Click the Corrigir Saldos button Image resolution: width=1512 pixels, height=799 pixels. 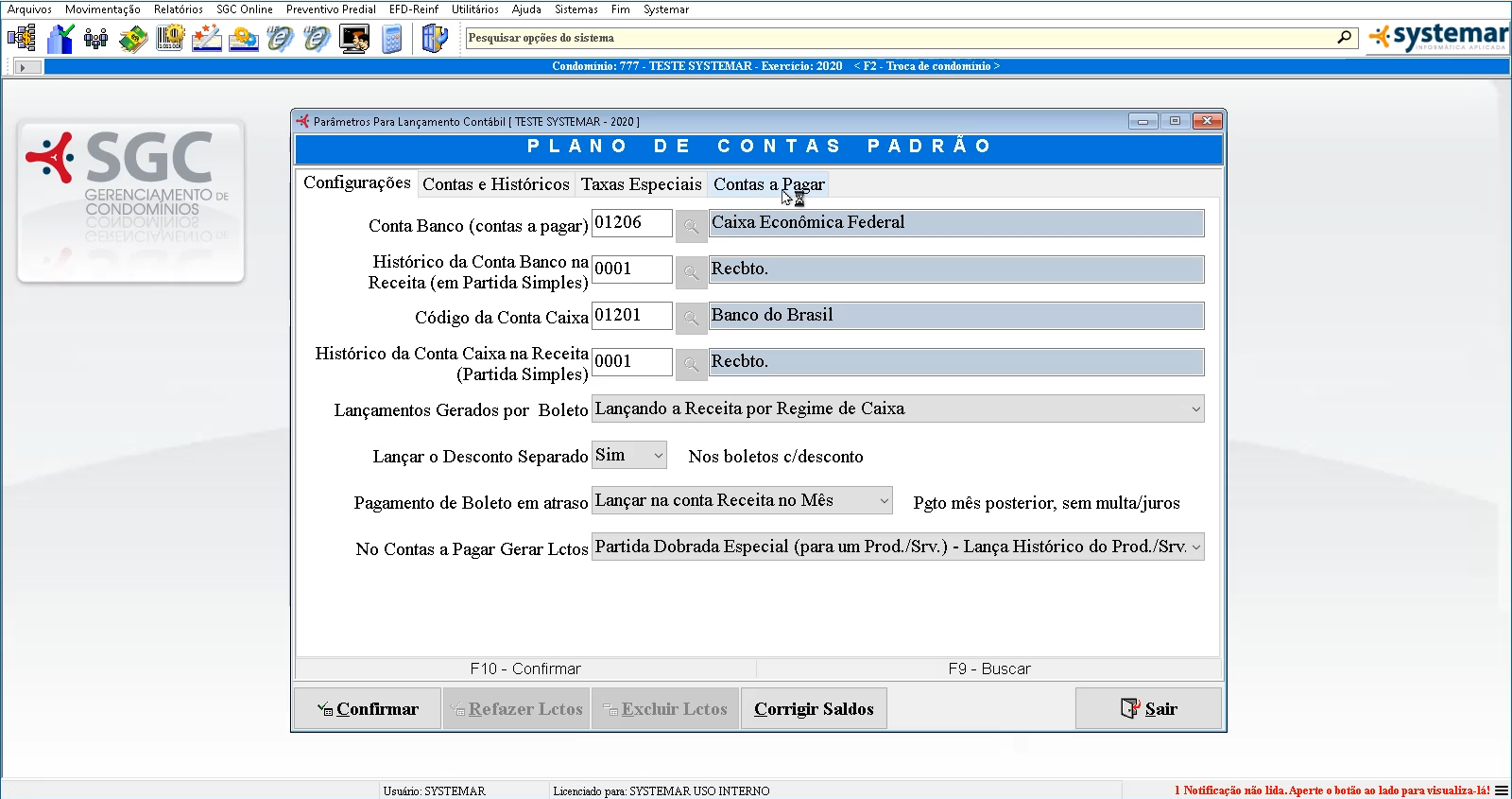[814, 709]
